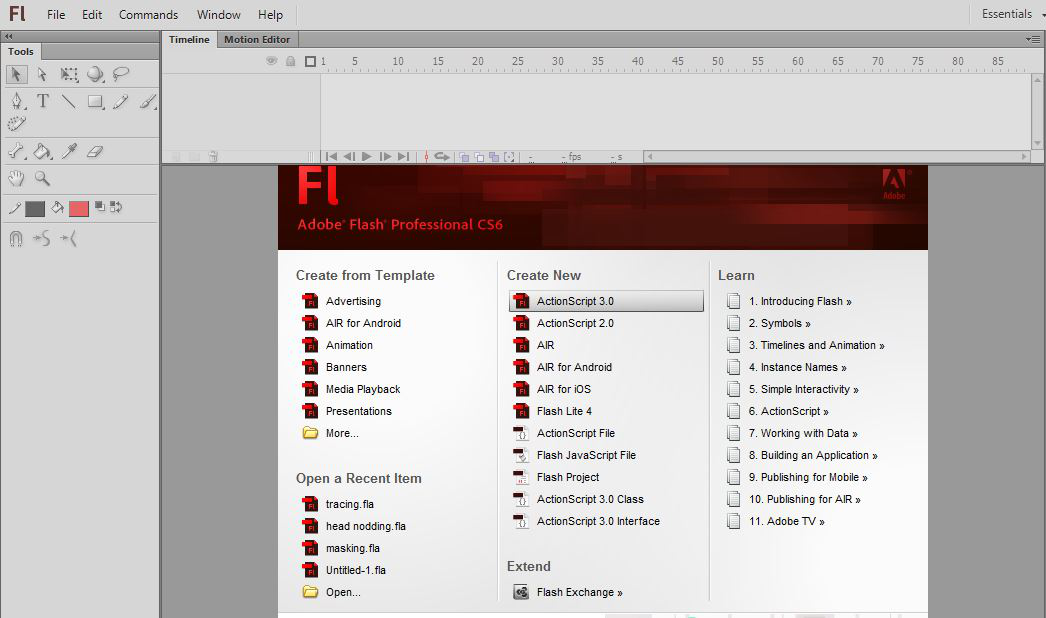Open the Essentials workspace dropdown

pos(1011,14)
